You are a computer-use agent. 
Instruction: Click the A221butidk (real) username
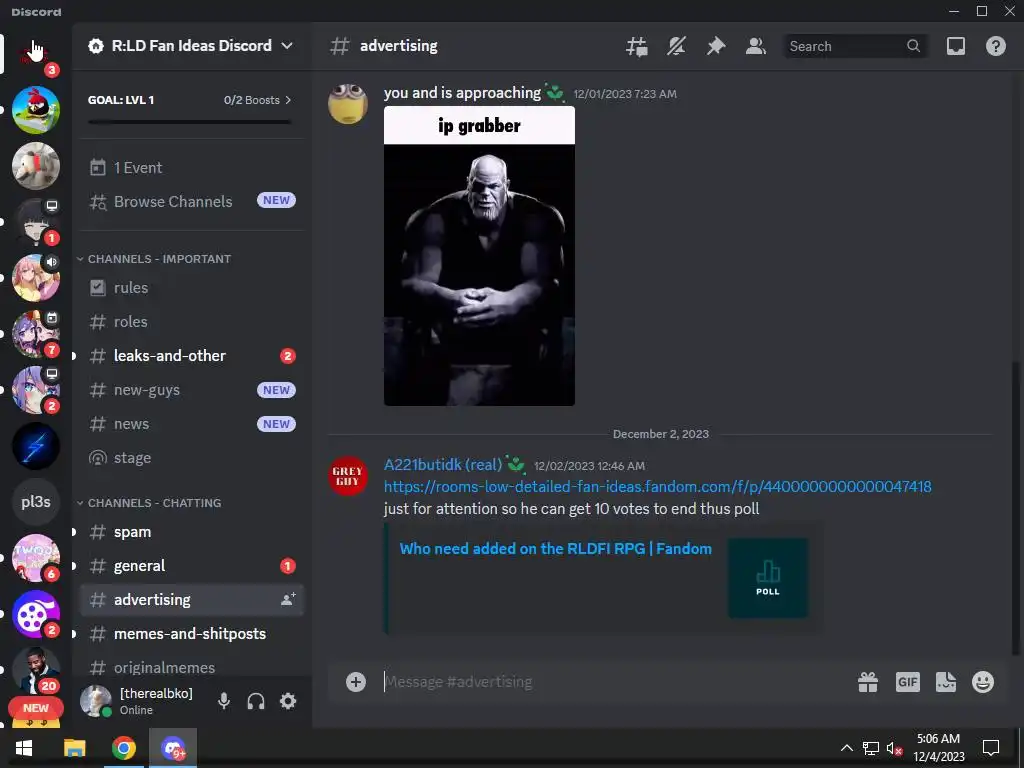point(443,464)
